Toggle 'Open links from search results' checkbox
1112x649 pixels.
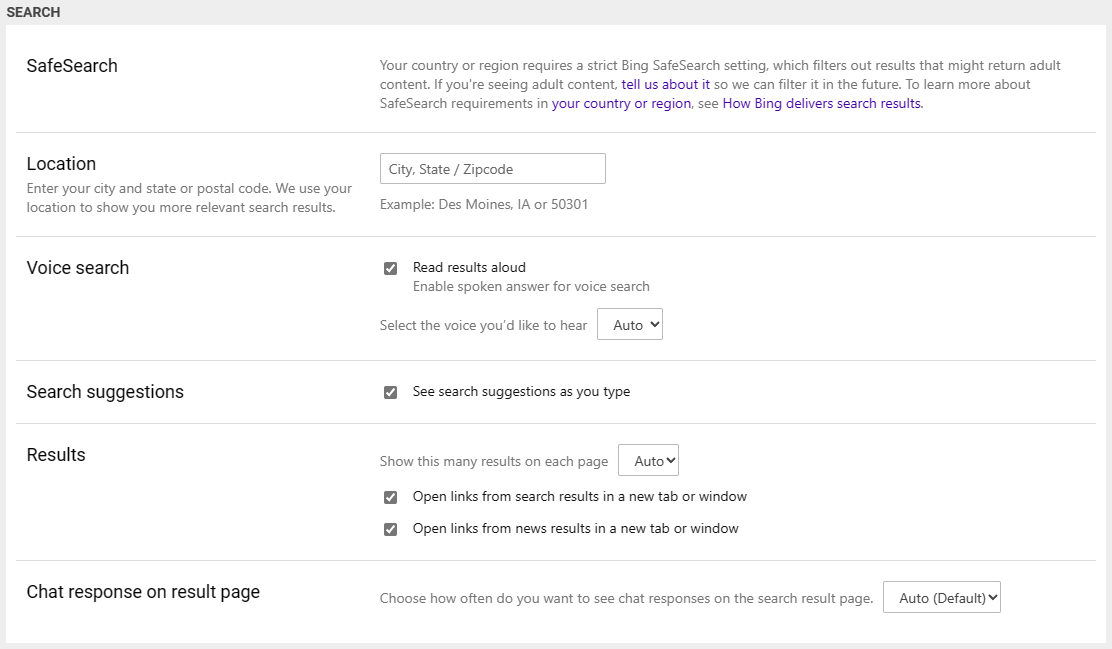[390, 496]
